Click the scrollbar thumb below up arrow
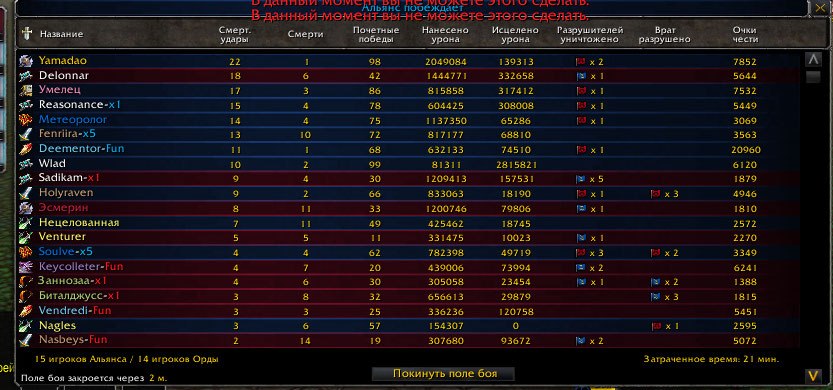This screenshot has width=833, height=390. tap(813, 77)
